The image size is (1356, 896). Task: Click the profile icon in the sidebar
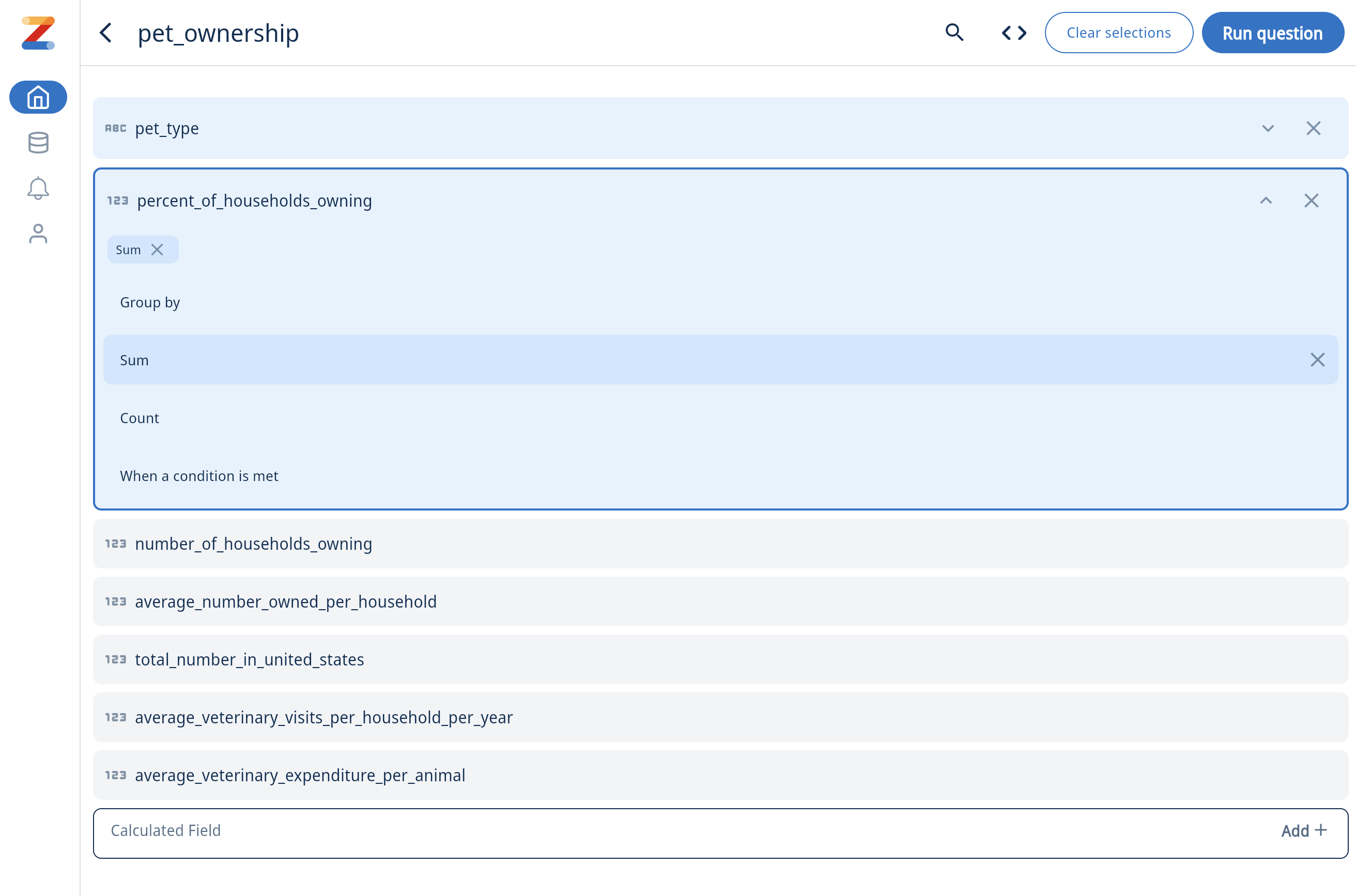(x=38, y=234)
